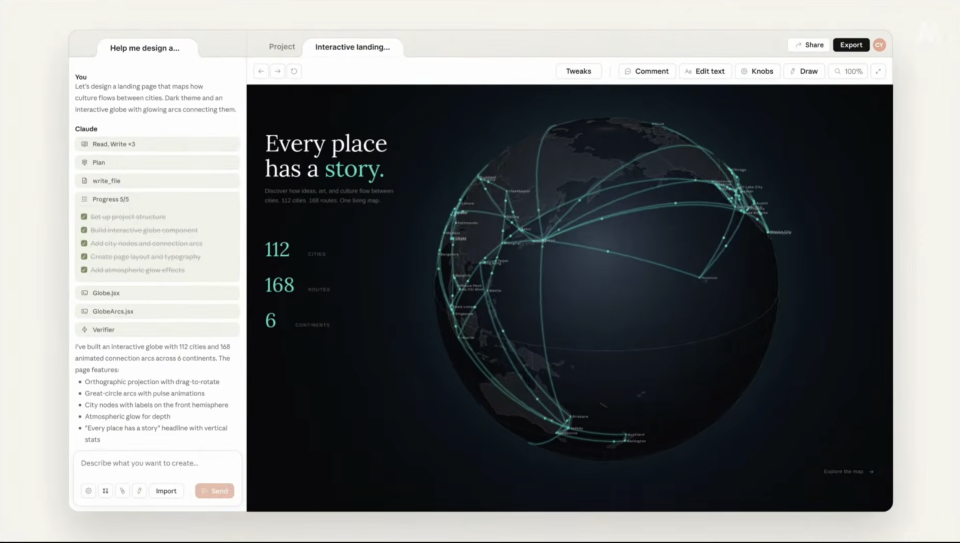Expand the Verifier step row
This screenshot has height=543, width=960.
pos(157,329)
